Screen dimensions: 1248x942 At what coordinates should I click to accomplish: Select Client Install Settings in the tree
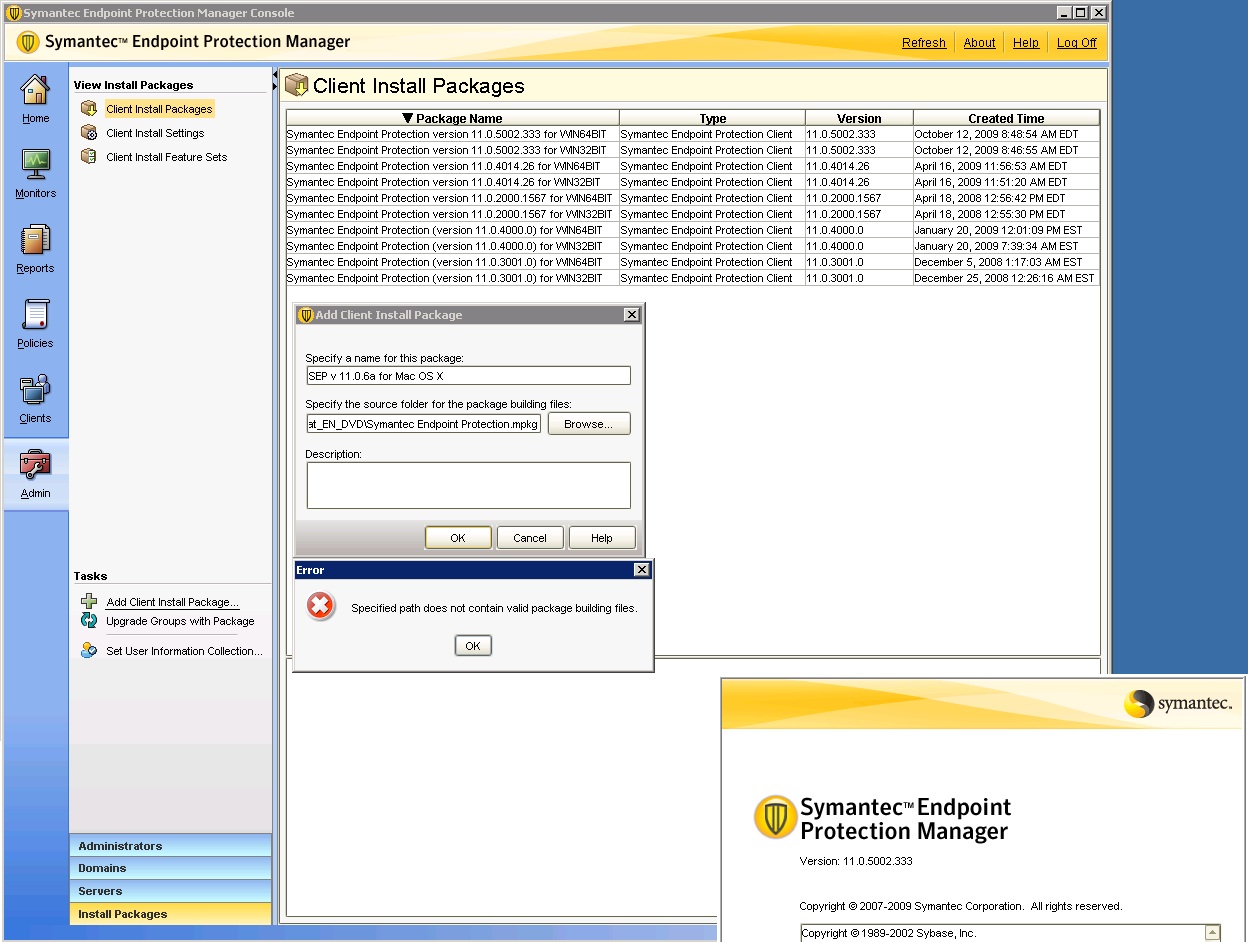(x=155, y=133)
